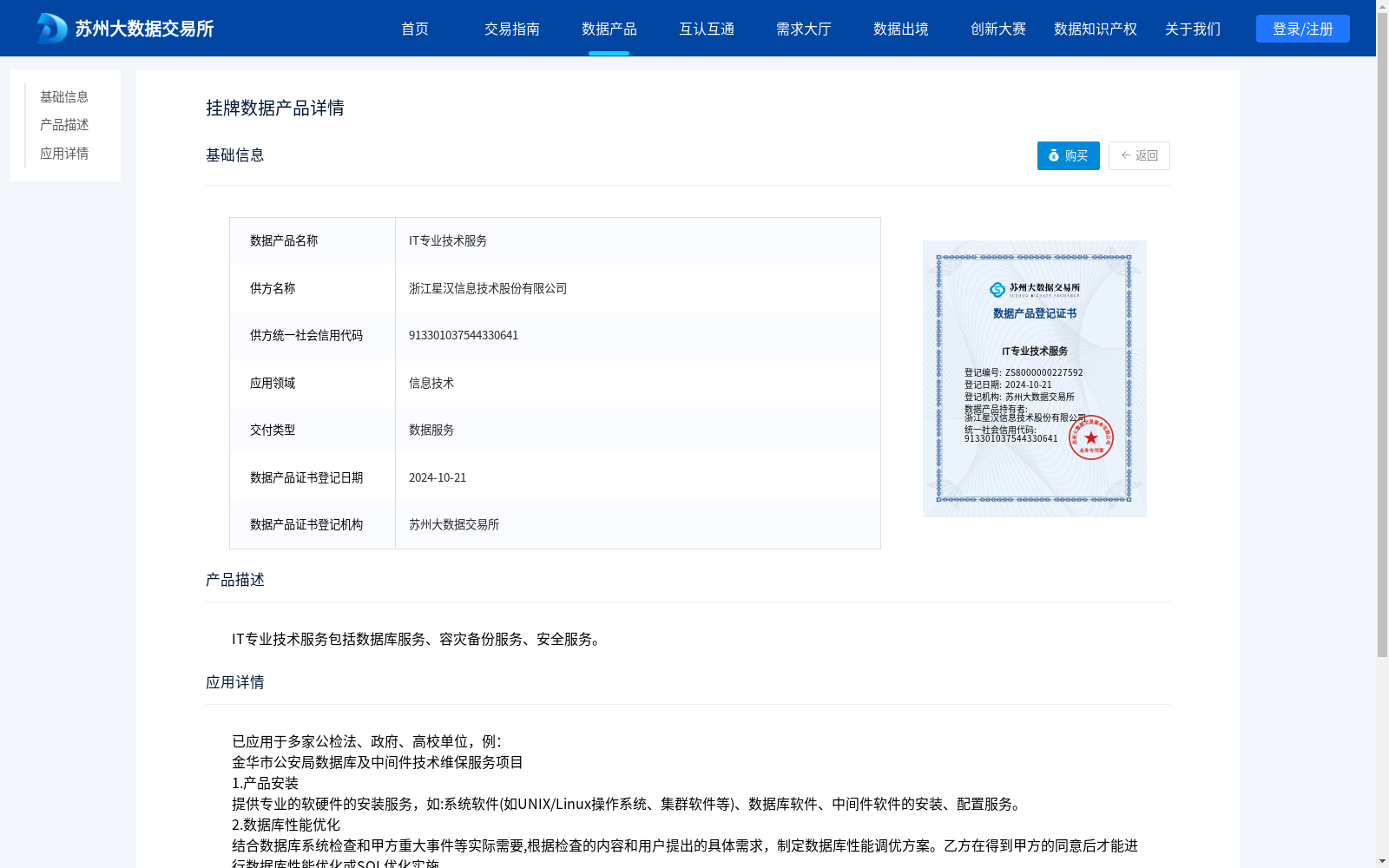
Task: Jump to 产品描述 in the sidebar
Action: 64,125
